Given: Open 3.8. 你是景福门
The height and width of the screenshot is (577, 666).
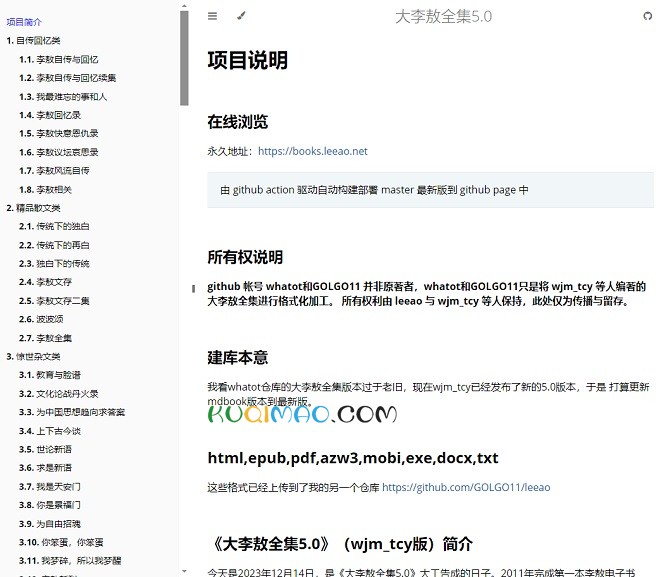Looking at the screenshot, I should [x=50, y=505].
